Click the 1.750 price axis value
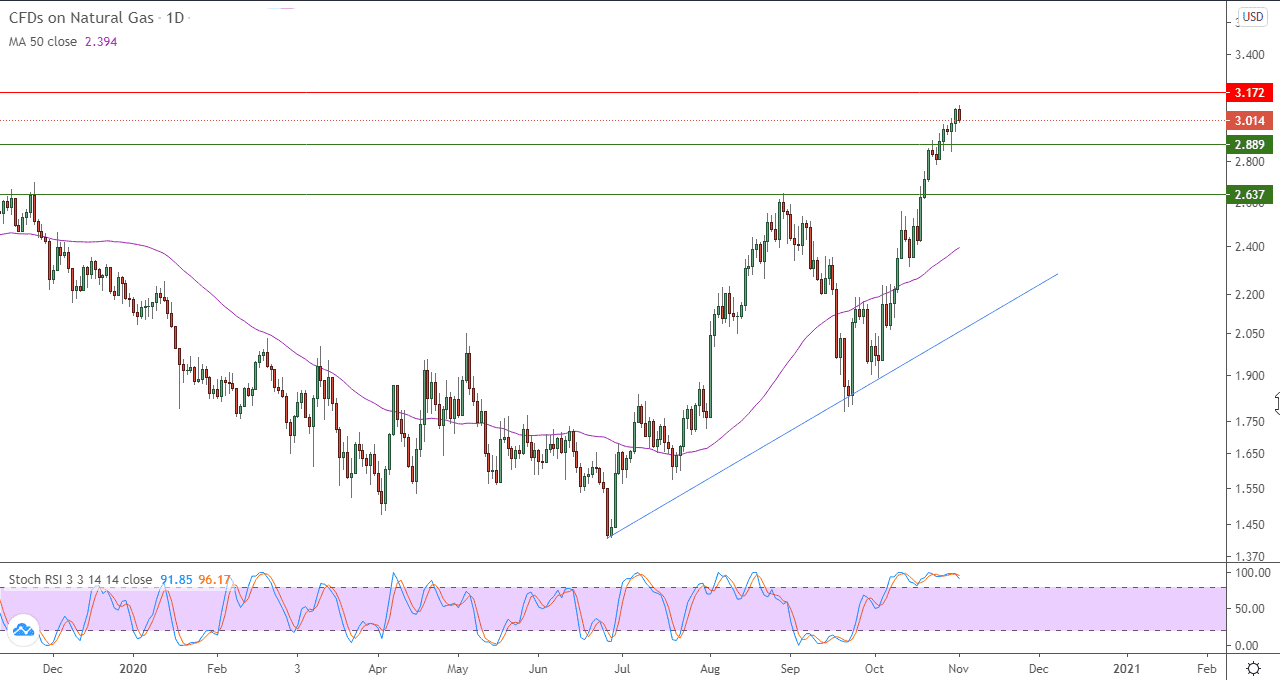The image size is (1280, 680). pos(1250,422)
